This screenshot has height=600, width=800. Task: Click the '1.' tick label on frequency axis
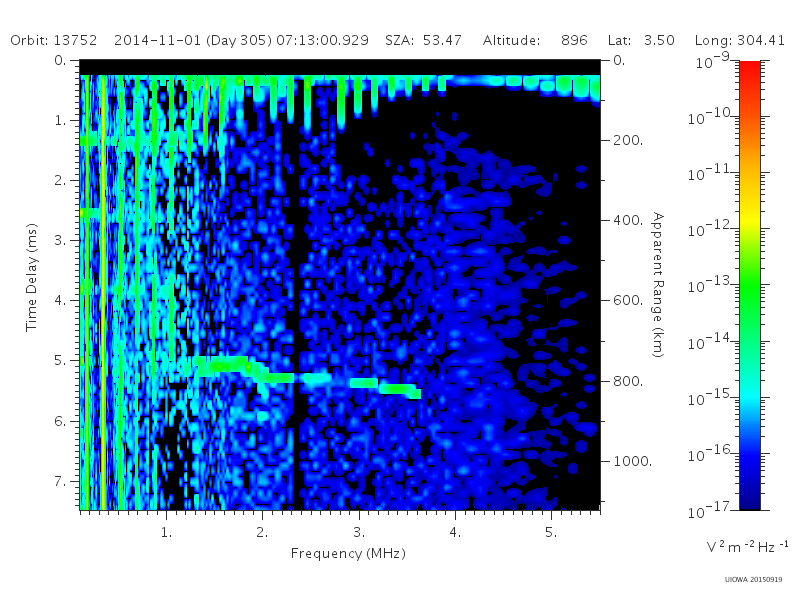tap(166, 532)
